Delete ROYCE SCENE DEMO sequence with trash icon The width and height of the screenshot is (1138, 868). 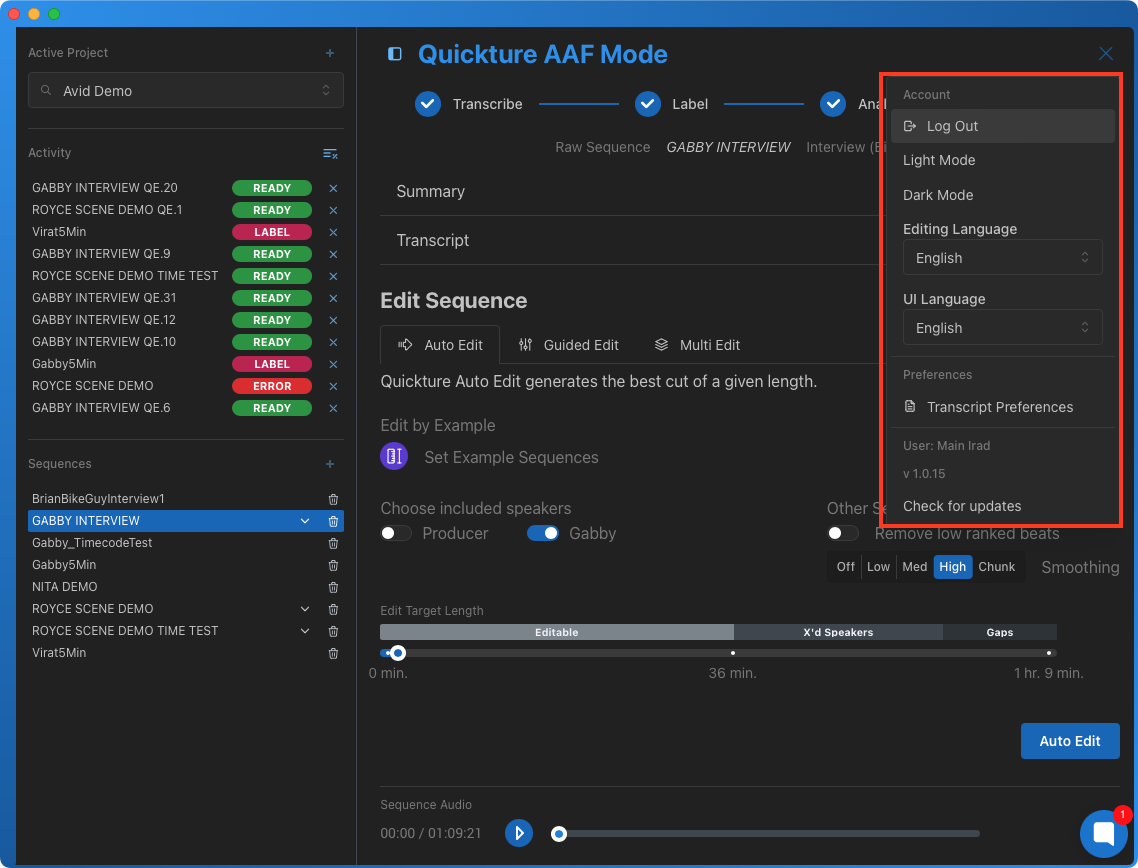coord(333,609)
